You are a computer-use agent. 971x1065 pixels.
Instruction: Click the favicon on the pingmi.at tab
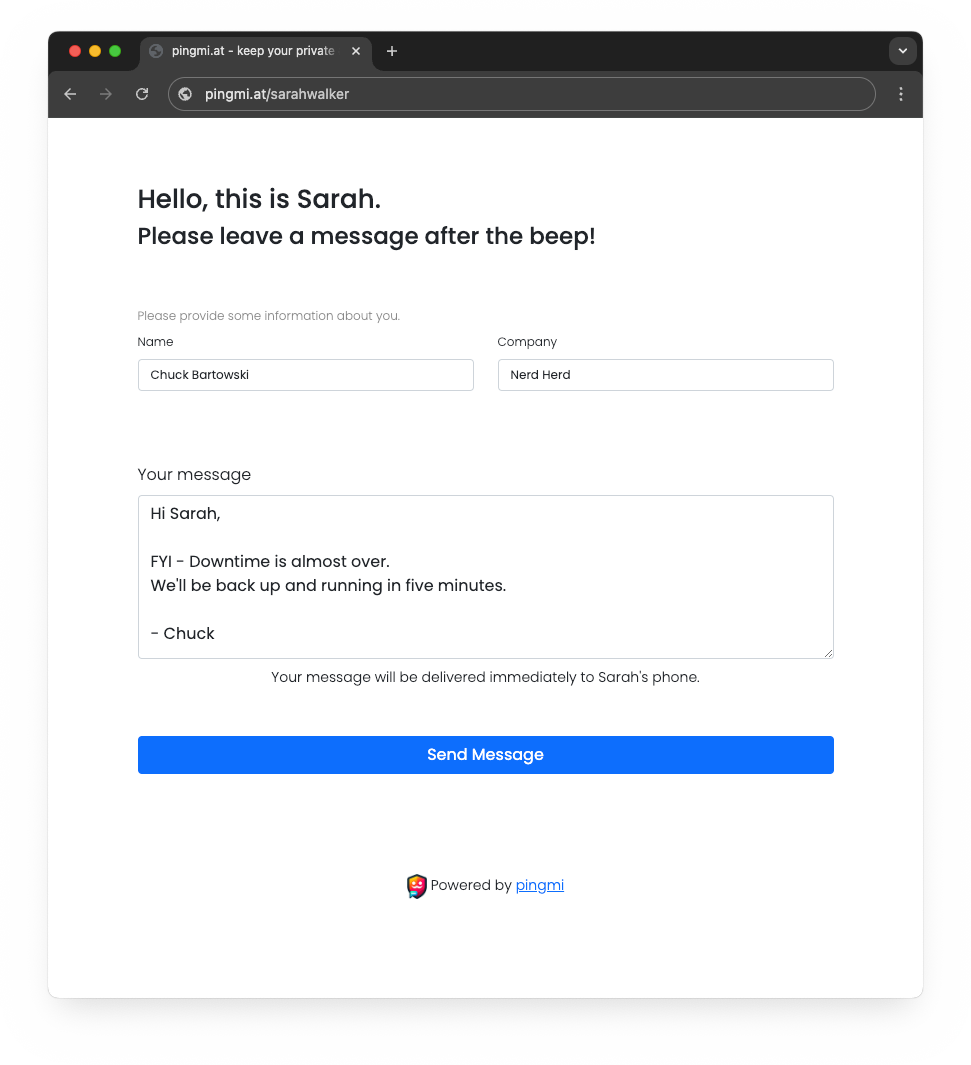click(154, 51)
